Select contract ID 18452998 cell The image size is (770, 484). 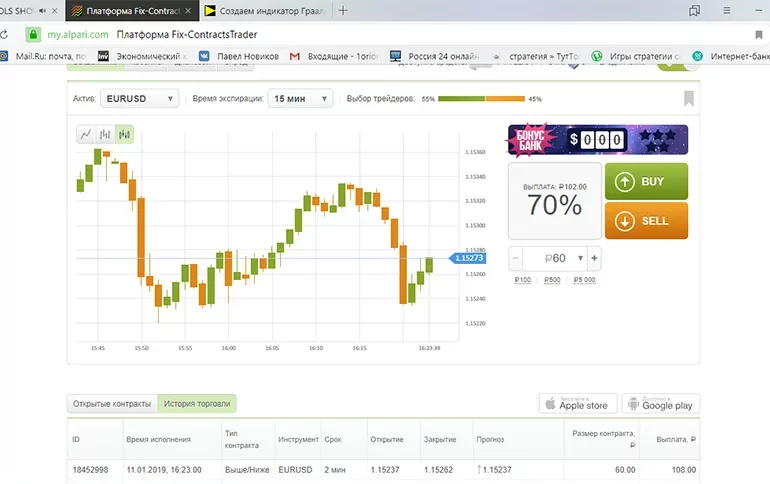pos(90,470)
